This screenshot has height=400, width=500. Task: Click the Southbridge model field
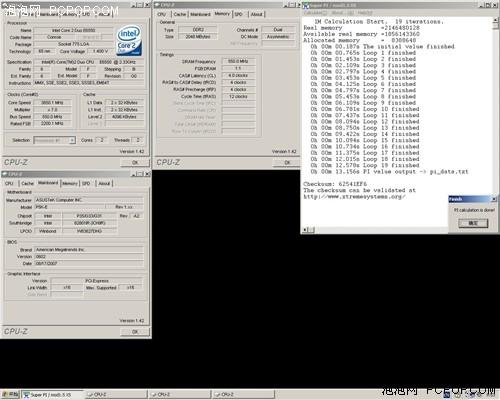[x=90, y=223]
